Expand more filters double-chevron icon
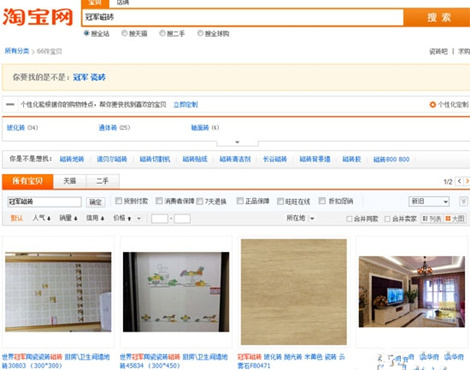The height and width of the screenshot is (370, 470). (463, 201)
